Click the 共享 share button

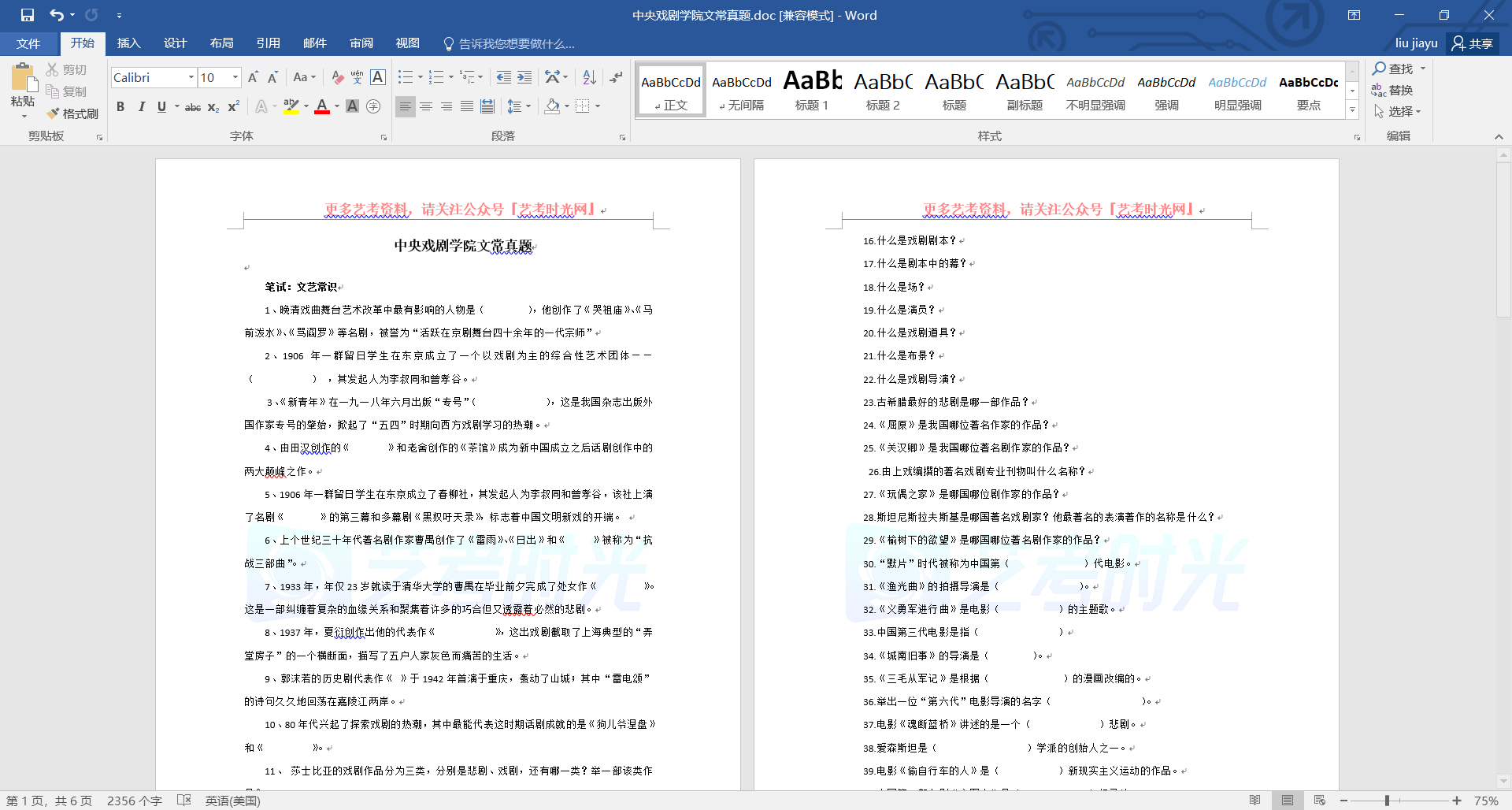click(1473, 43)
